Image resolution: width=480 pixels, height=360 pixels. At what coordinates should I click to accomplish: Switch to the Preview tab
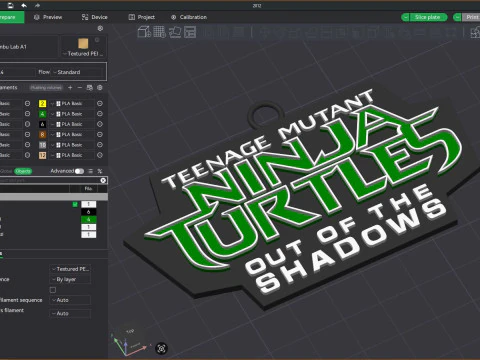48,17
